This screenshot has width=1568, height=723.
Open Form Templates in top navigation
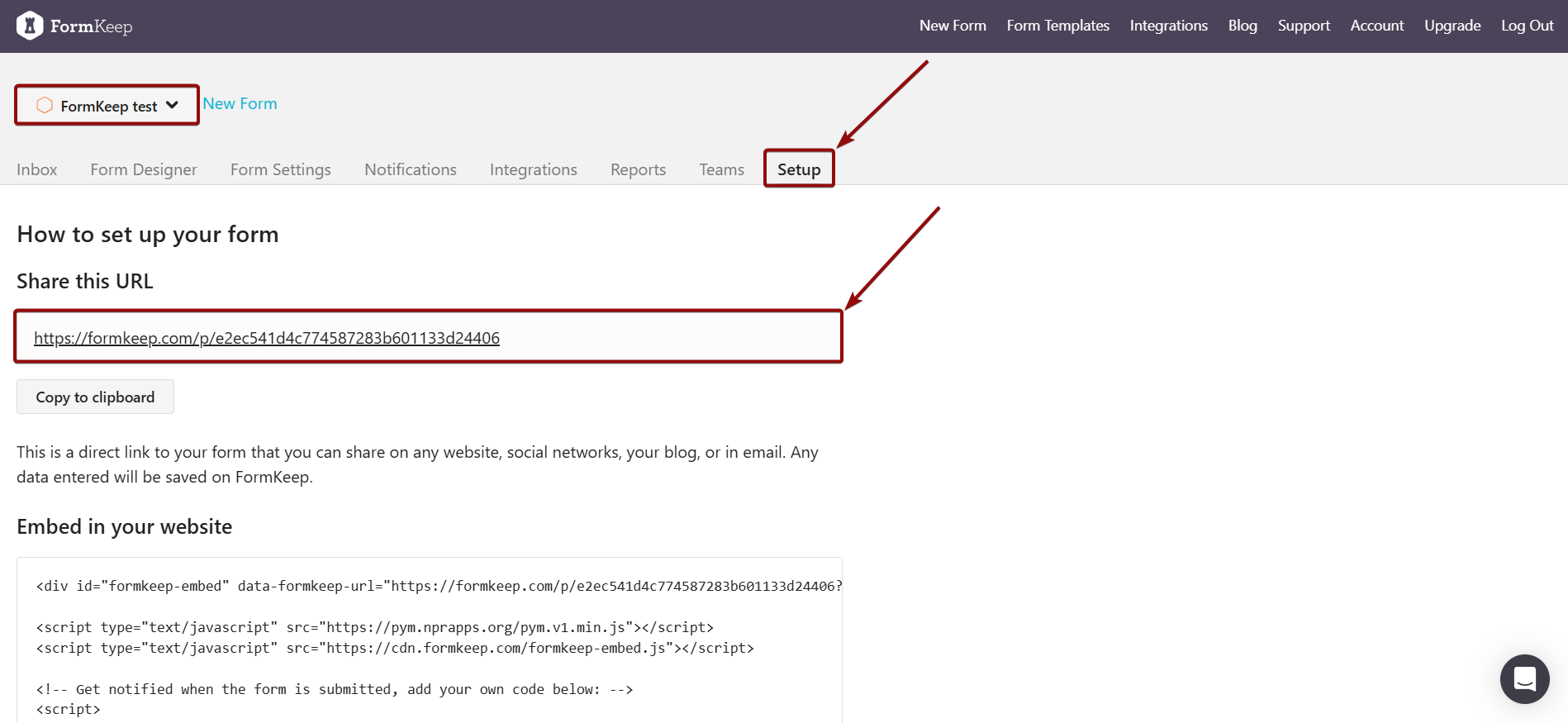pos(1057,26)
